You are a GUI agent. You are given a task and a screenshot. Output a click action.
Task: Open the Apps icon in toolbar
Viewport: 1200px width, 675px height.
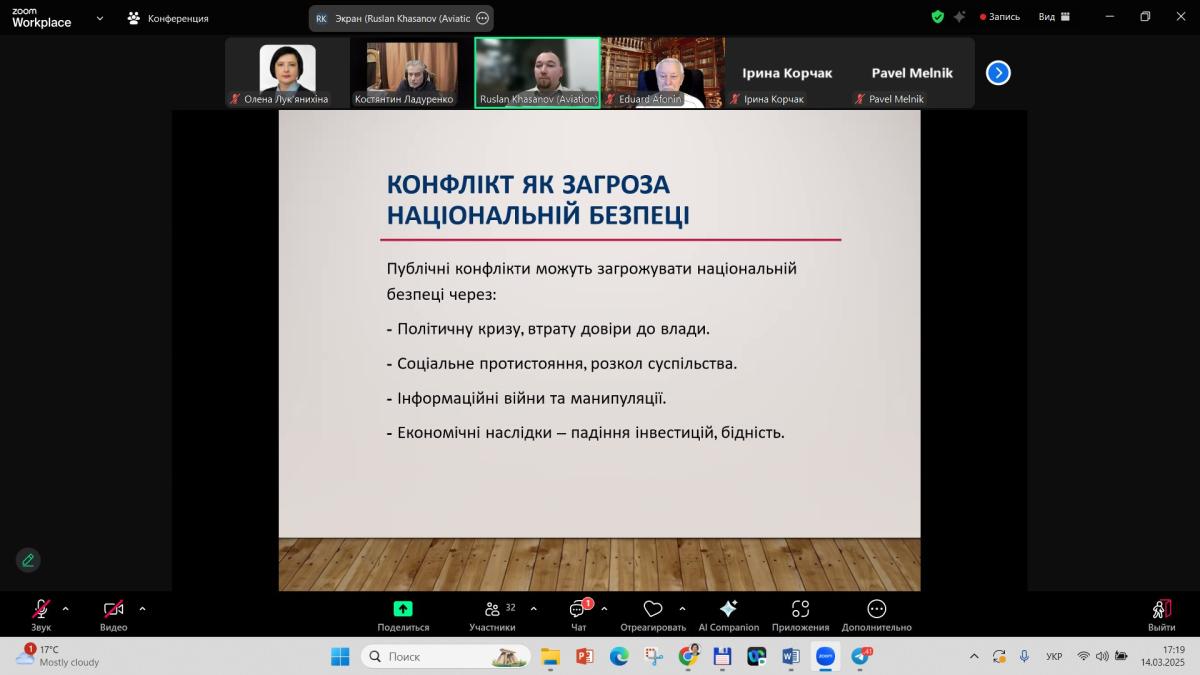(800, 609)
